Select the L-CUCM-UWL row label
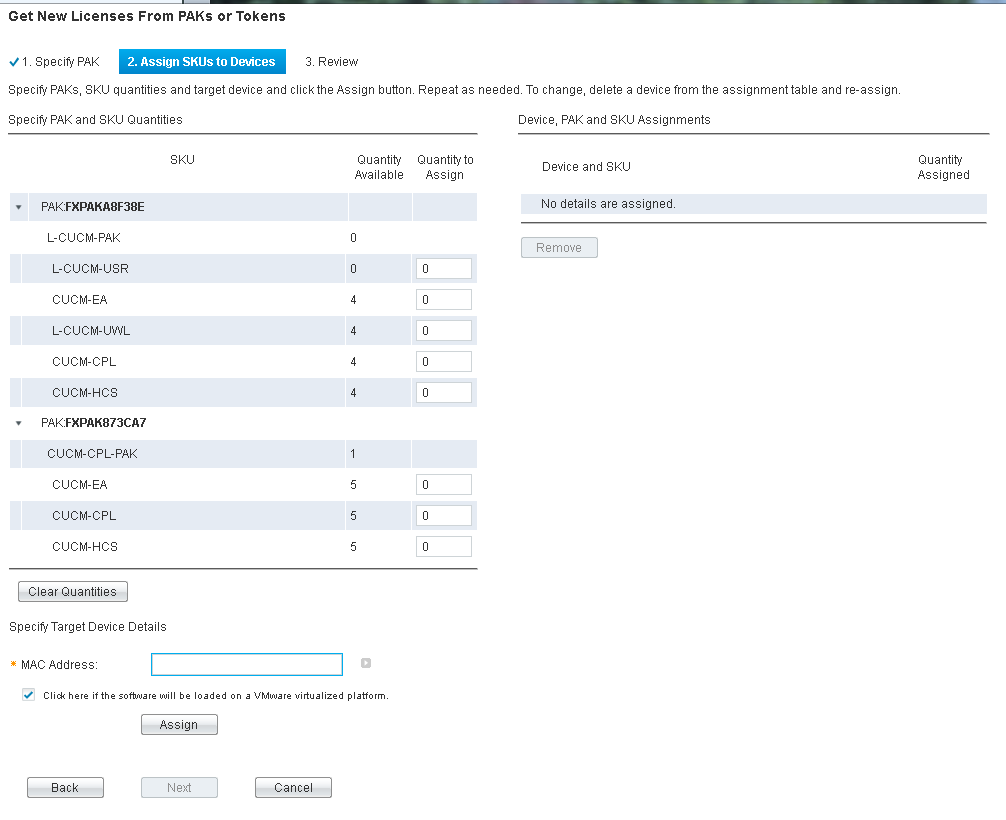 (91, 330)
